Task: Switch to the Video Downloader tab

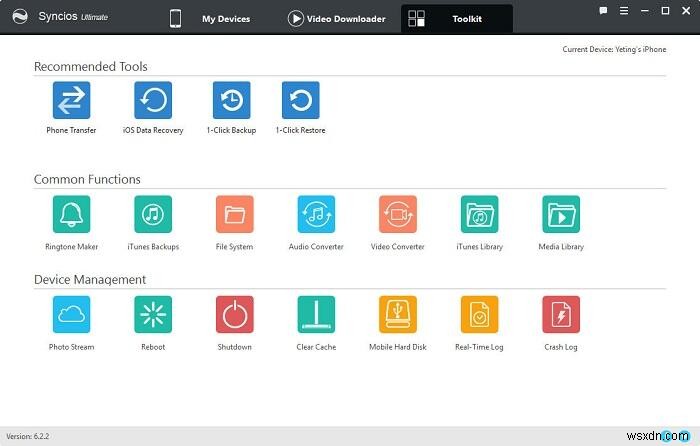Action: [x=337, y=19]
